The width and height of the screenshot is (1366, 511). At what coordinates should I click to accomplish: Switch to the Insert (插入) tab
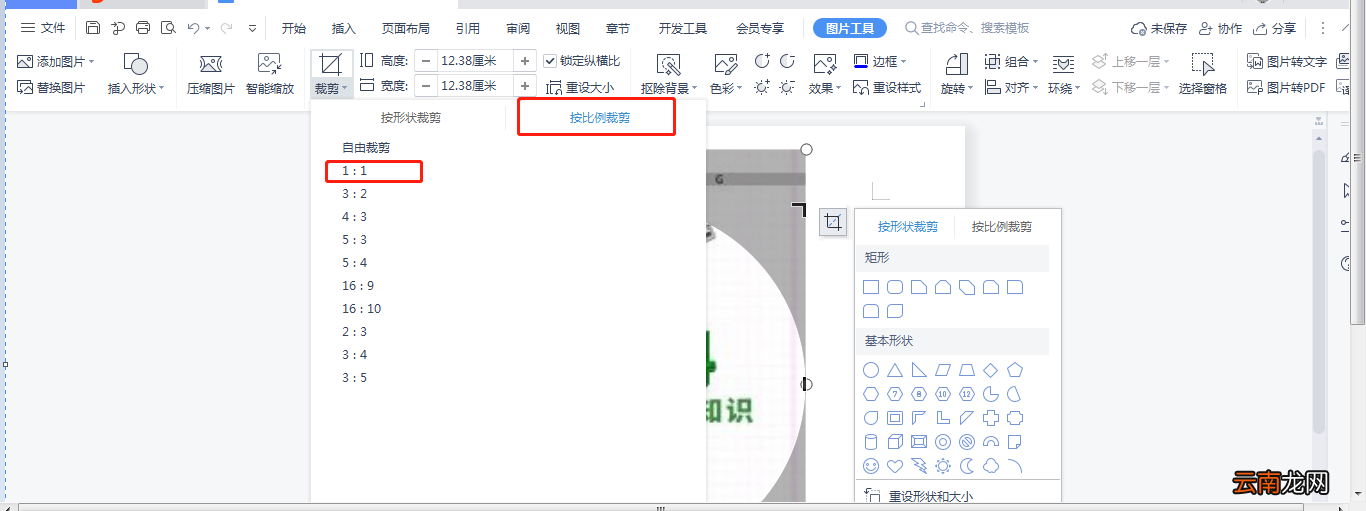coord(343,28)
